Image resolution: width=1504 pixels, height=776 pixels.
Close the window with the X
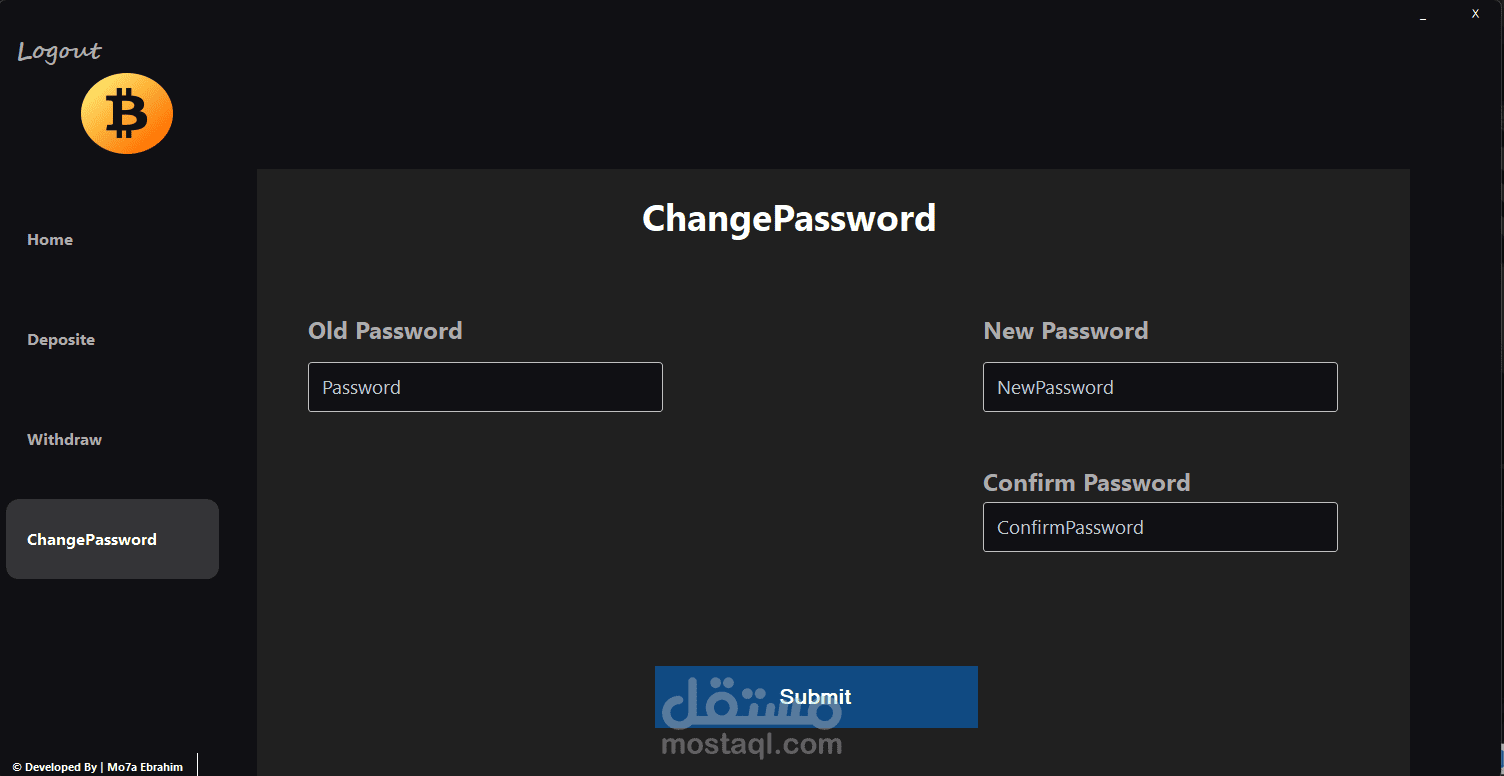pos(1475,14)
